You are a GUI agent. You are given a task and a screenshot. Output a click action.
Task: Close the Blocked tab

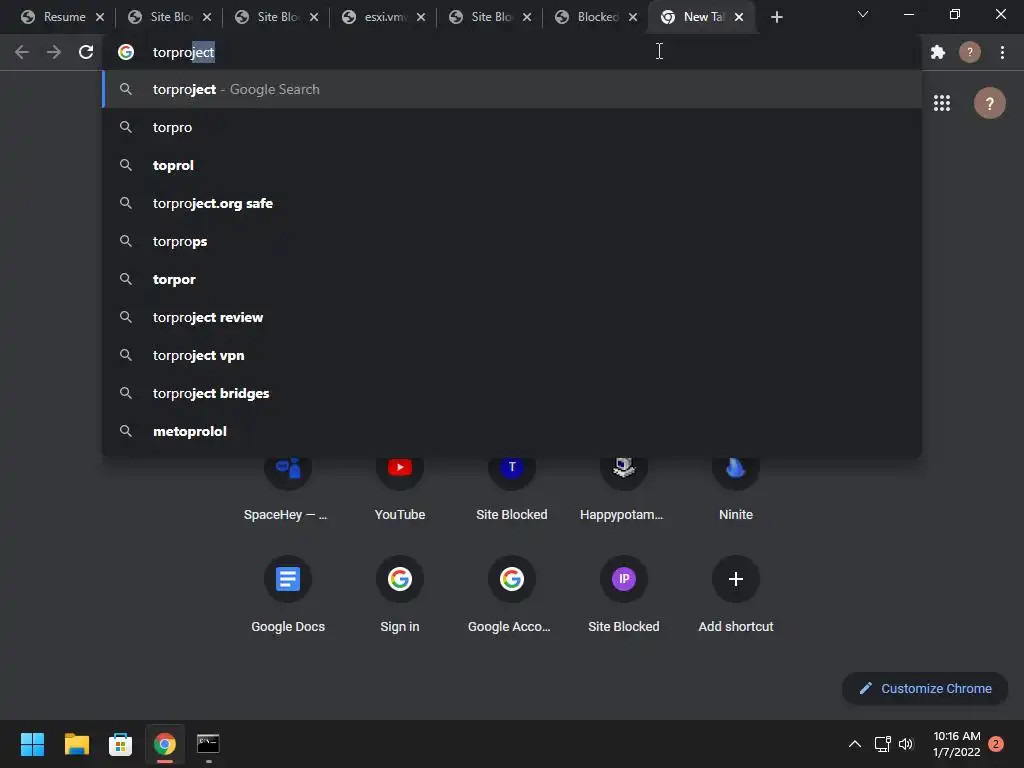[x=633, y=17]
